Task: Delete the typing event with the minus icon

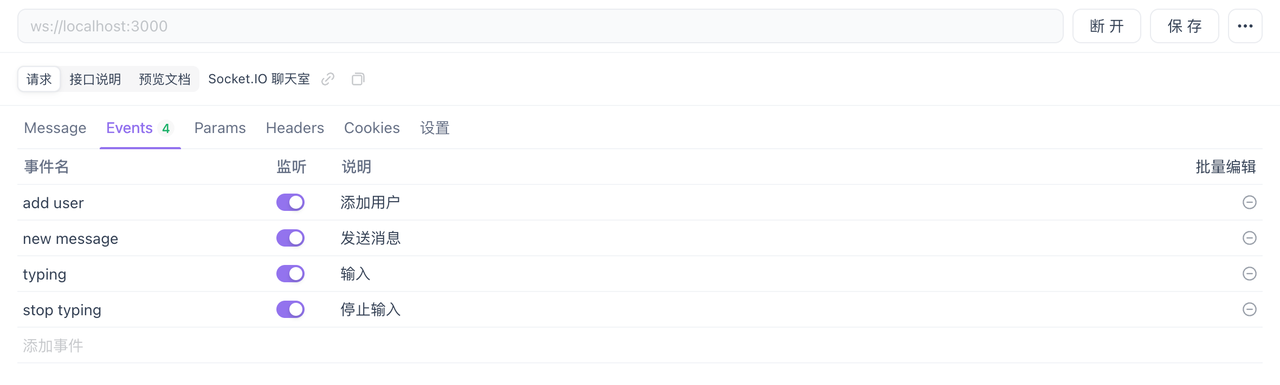Action: [1249, 274]
